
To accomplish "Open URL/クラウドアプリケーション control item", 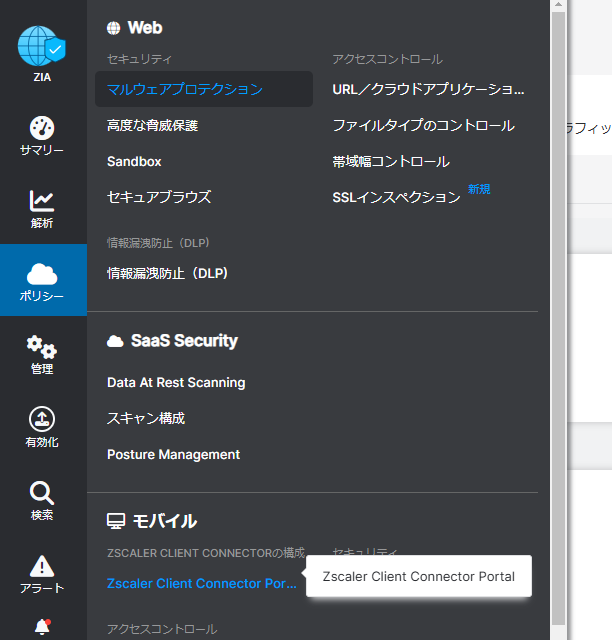I will [428, 89].
